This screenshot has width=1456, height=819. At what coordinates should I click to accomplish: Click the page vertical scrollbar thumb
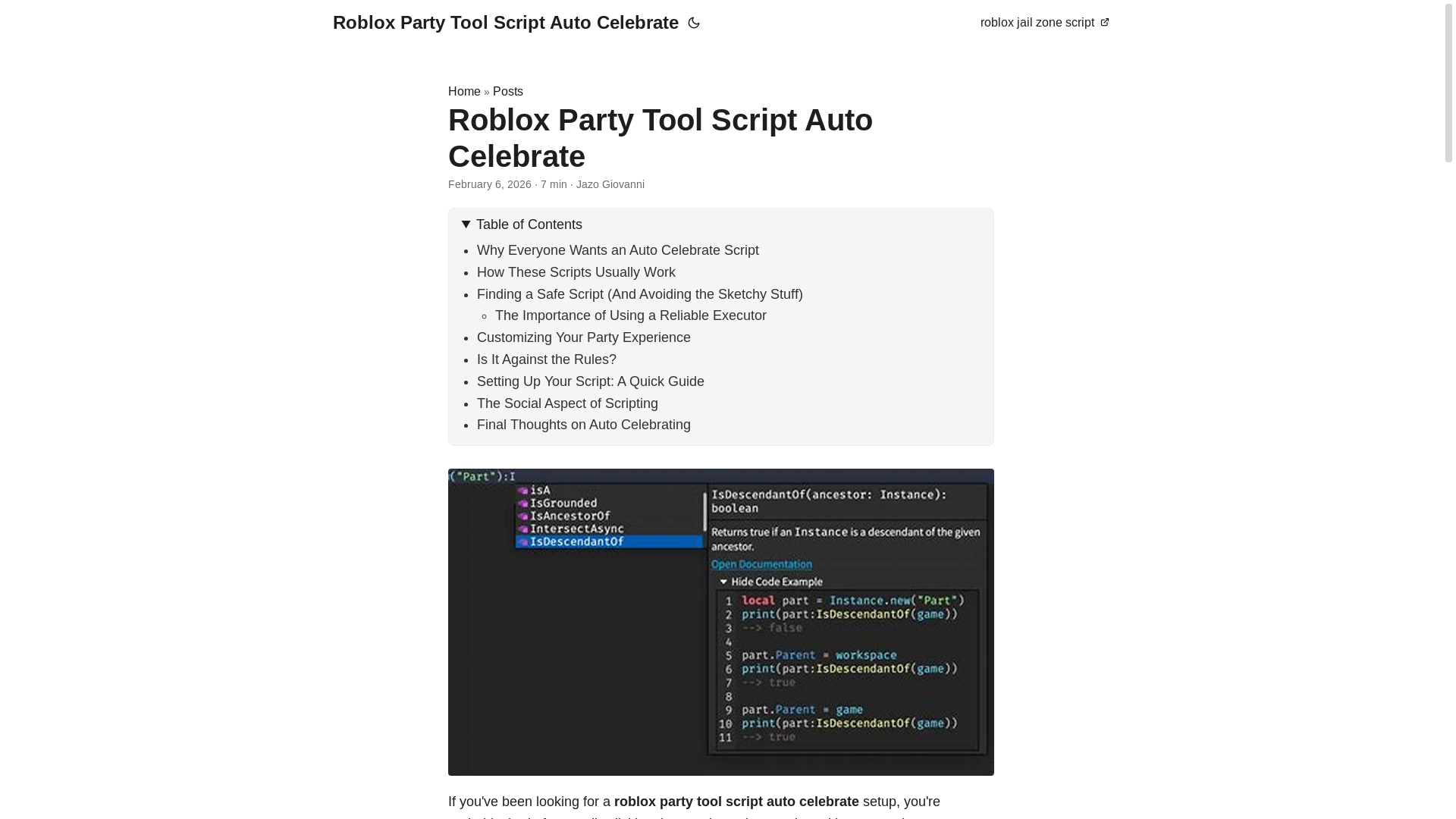(1448, 82)
